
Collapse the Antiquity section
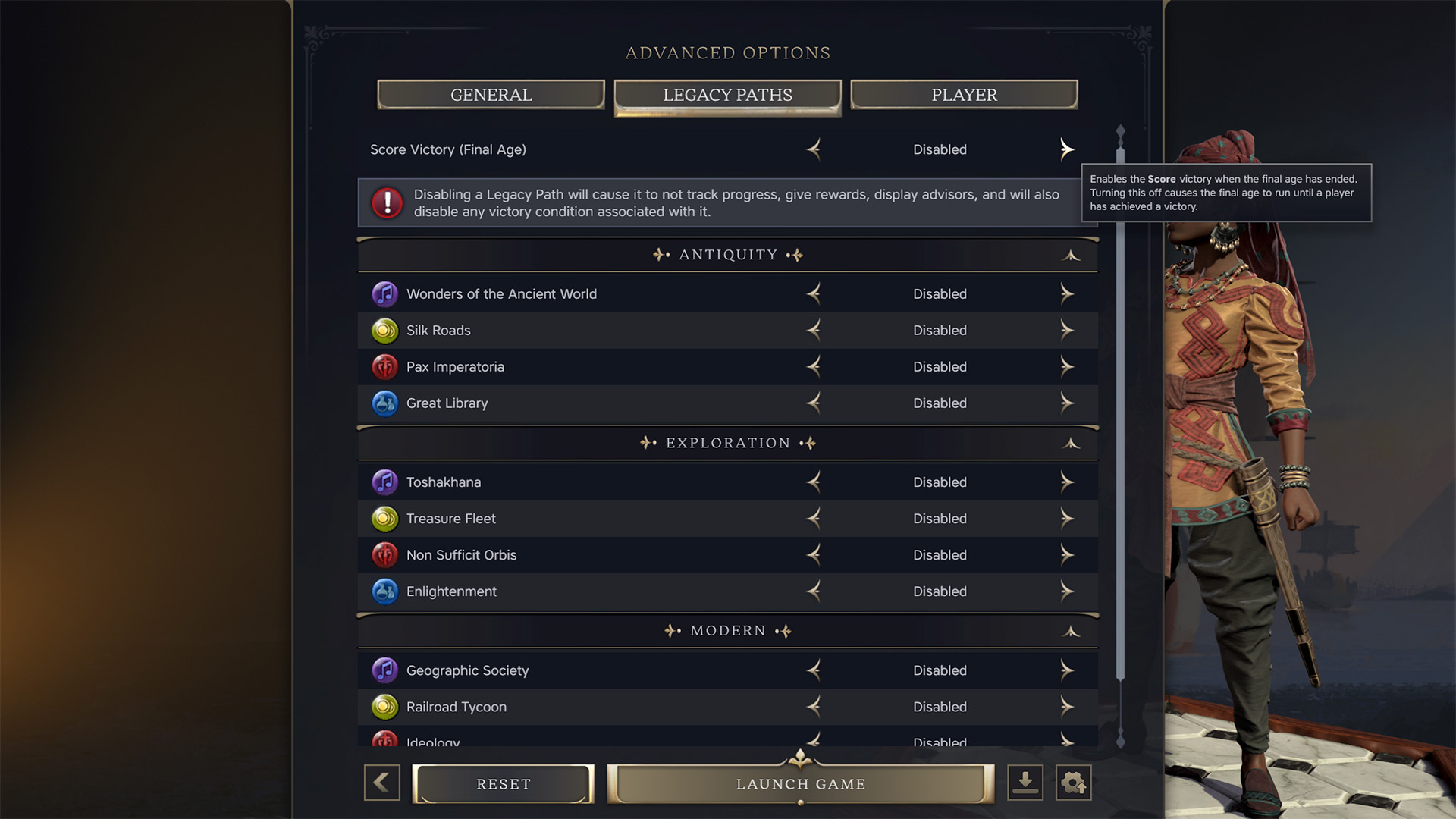click(1071, 256)
